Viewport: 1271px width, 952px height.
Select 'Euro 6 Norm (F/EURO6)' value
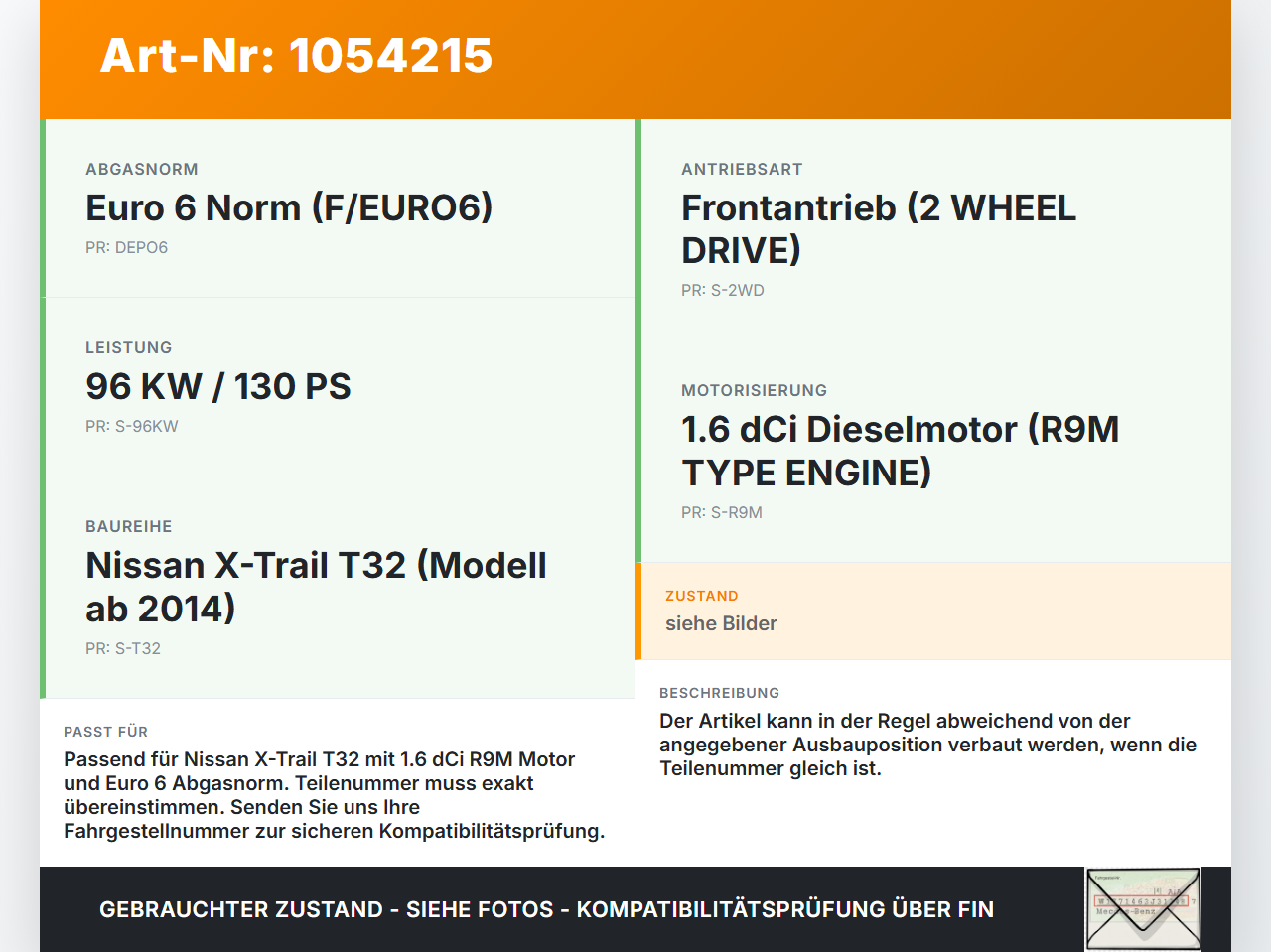tap(289, 208)
